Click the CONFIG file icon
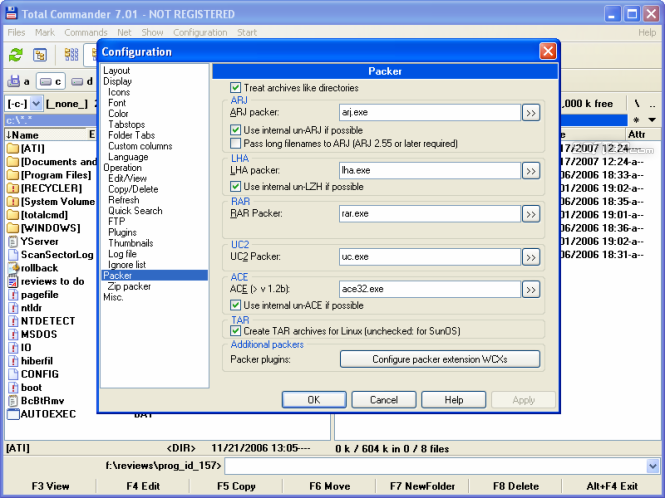 tap(13, 374)
